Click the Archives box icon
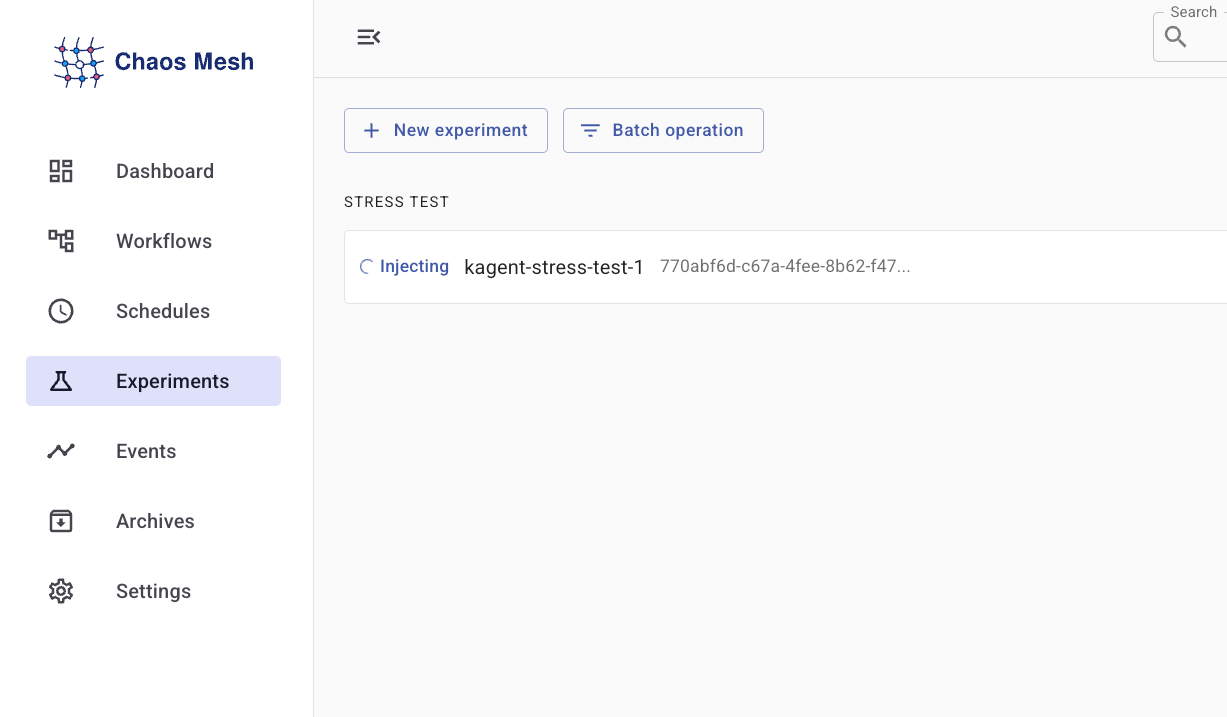 [x=61, y=521]
